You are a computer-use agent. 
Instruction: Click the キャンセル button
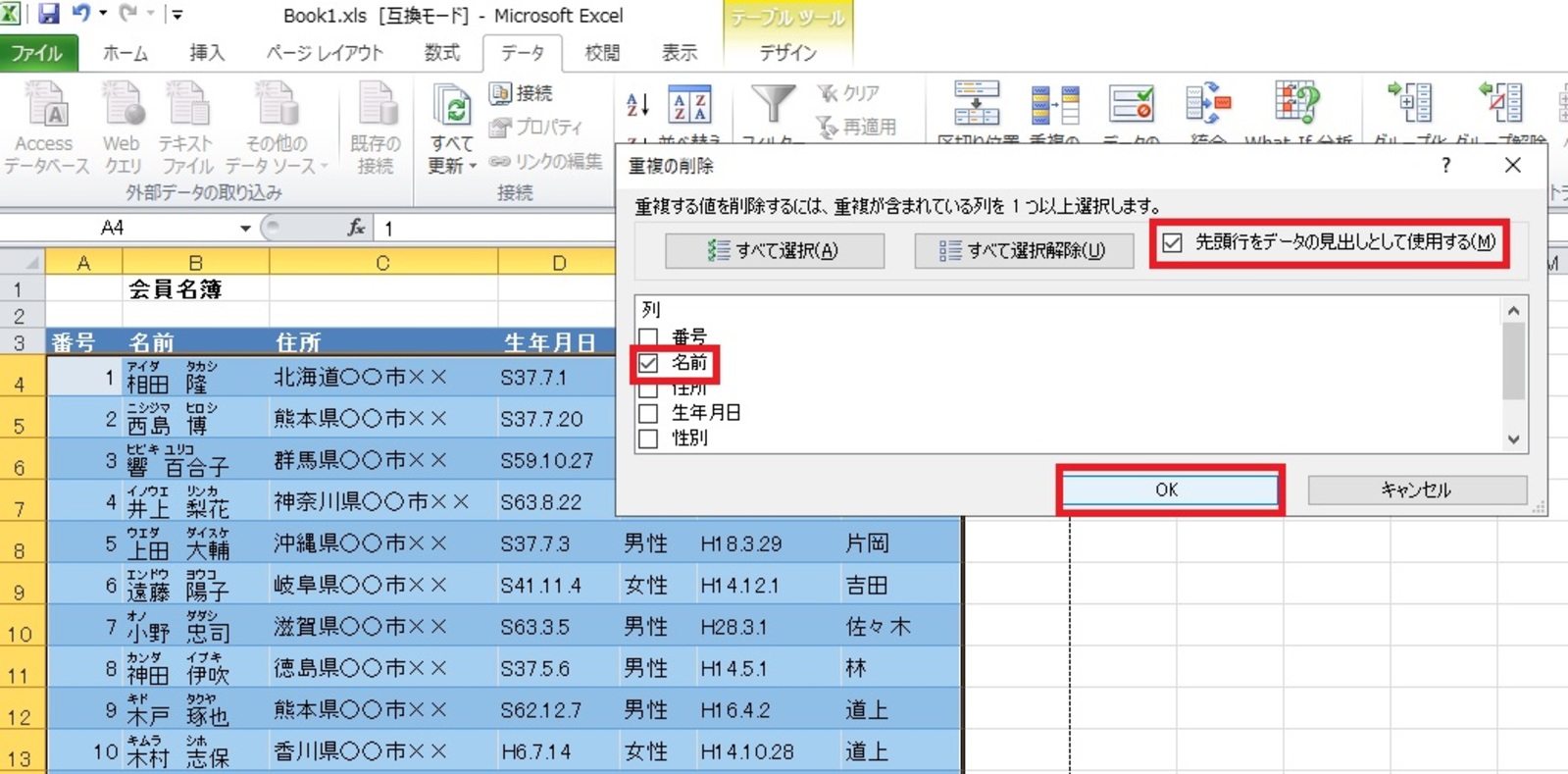pyautogui.click(x=1417, y=490)
